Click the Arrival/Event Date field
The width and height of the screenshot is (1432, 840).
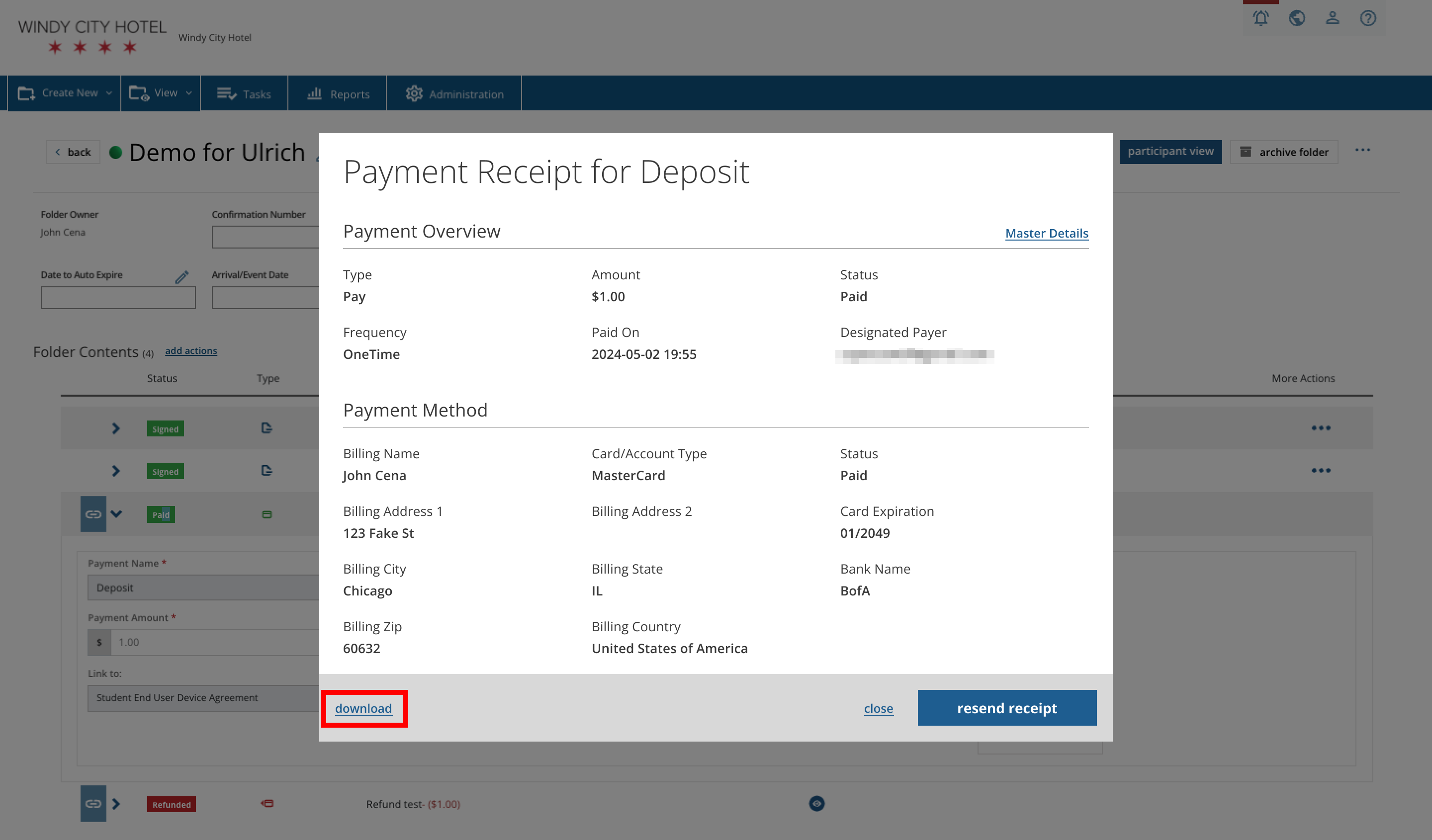[266, 298]
